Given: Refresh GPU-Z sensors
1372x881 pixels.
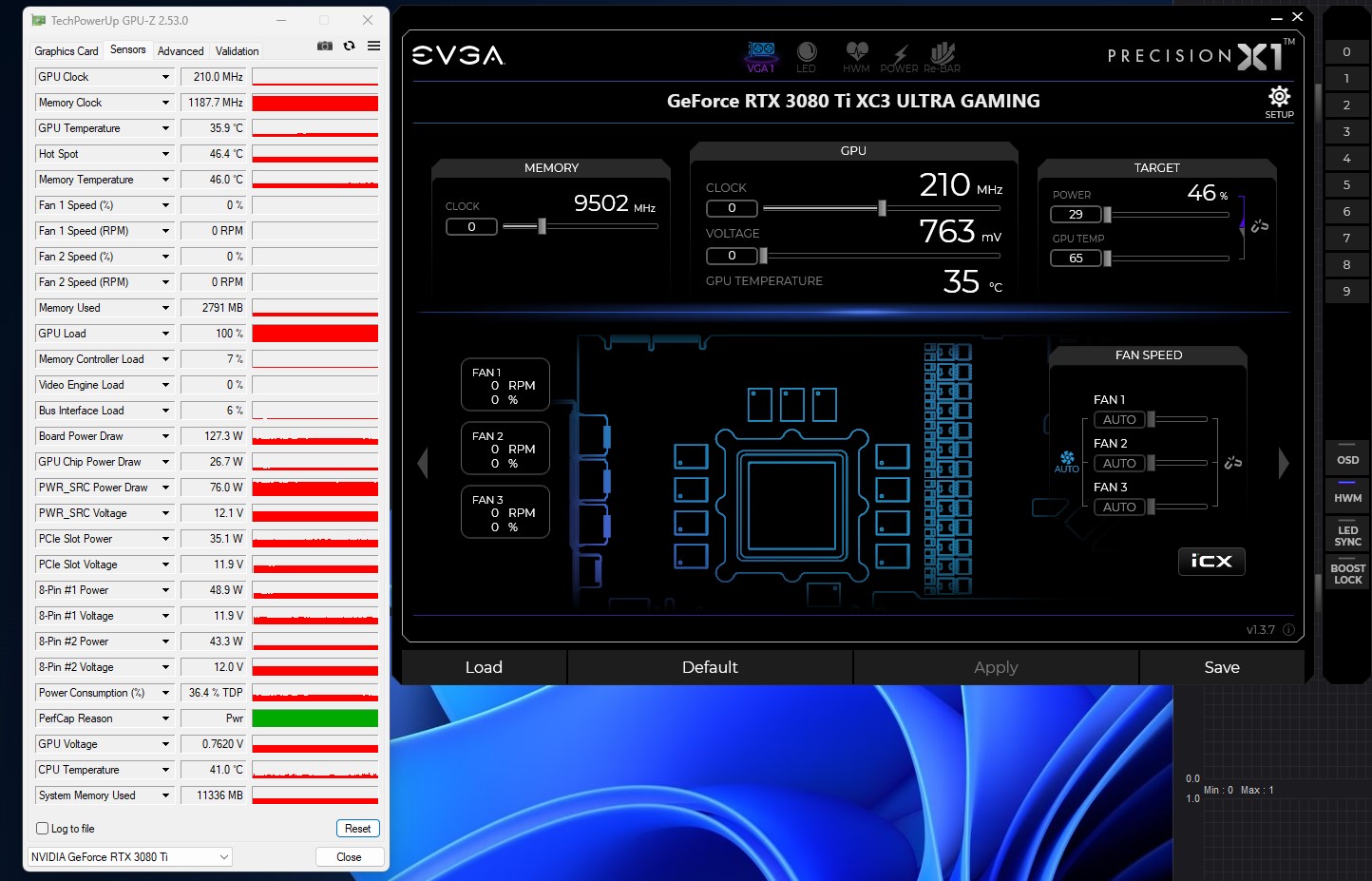Looking at the screenshot, I should (x=350, y=46).
